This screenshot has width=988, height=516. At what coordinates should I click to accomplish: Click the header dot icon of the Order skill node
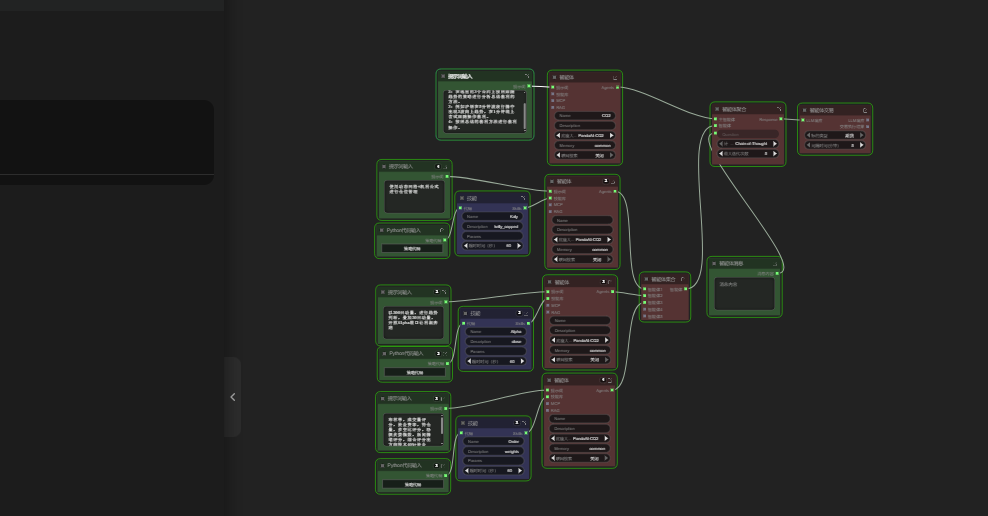(462, 423)
